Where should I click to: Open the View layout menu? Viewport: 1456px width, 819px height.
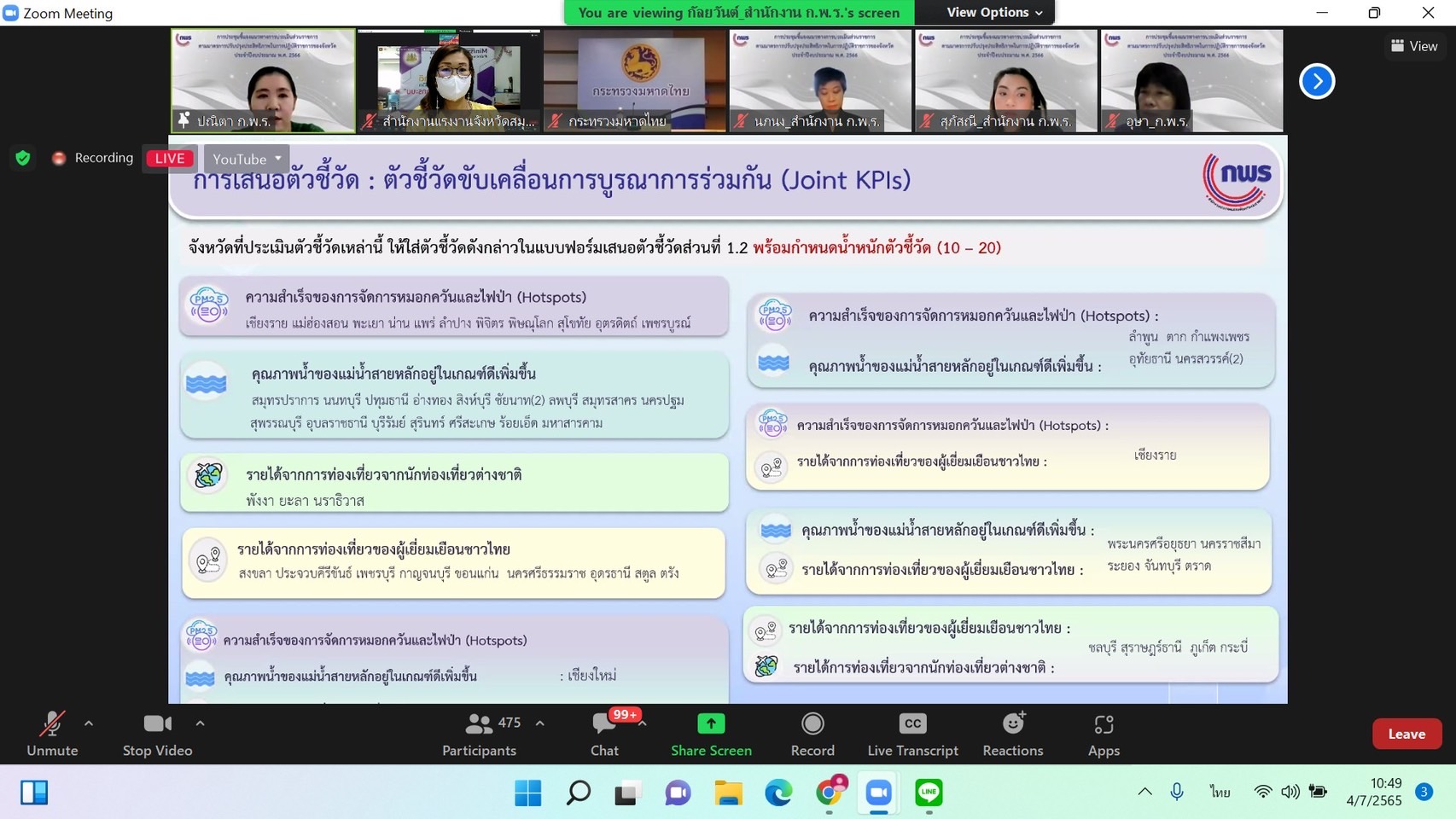tap(1413, 46)
